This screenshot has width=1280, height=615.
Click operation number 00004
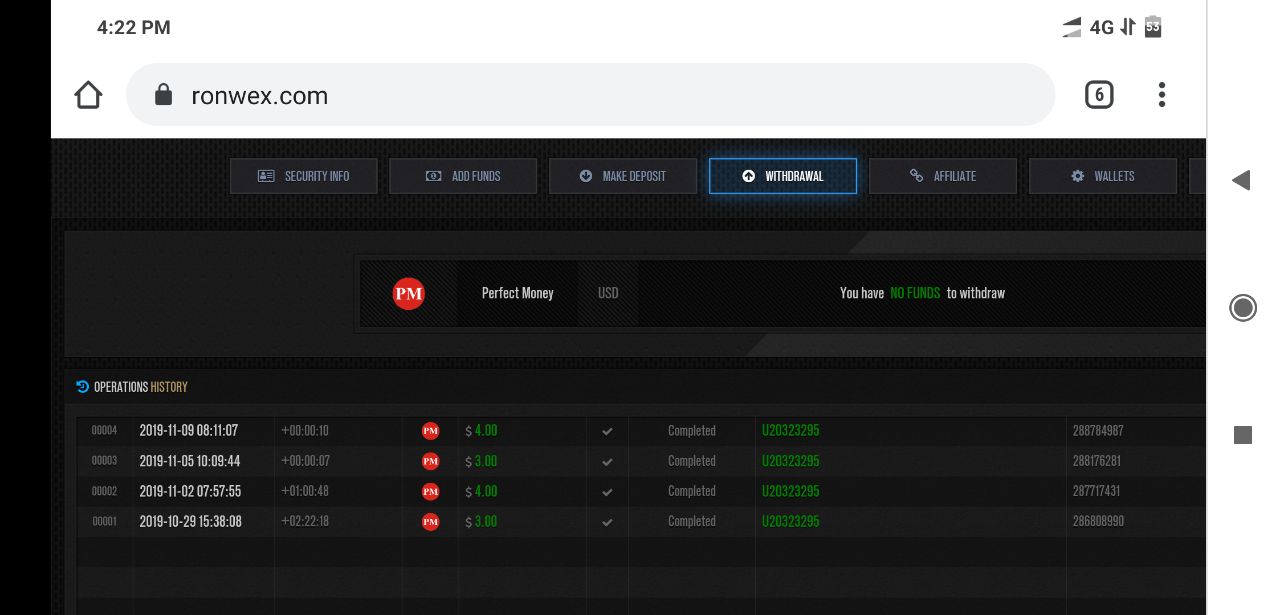click(x=105, y=431)
